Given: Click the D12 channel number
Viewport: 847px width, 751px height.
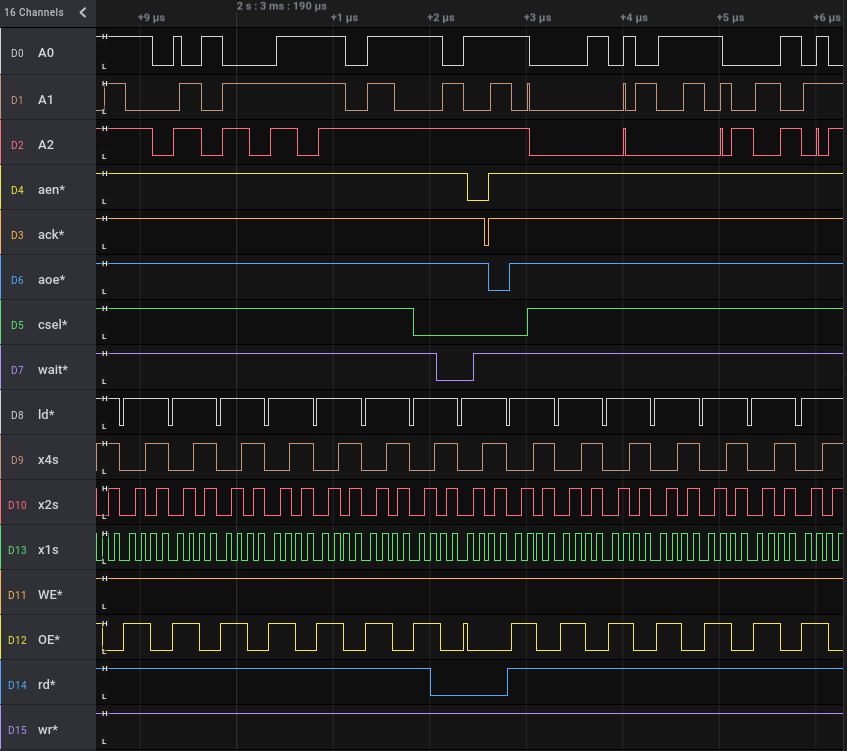Looking at the screenshot, I should 17,640.
